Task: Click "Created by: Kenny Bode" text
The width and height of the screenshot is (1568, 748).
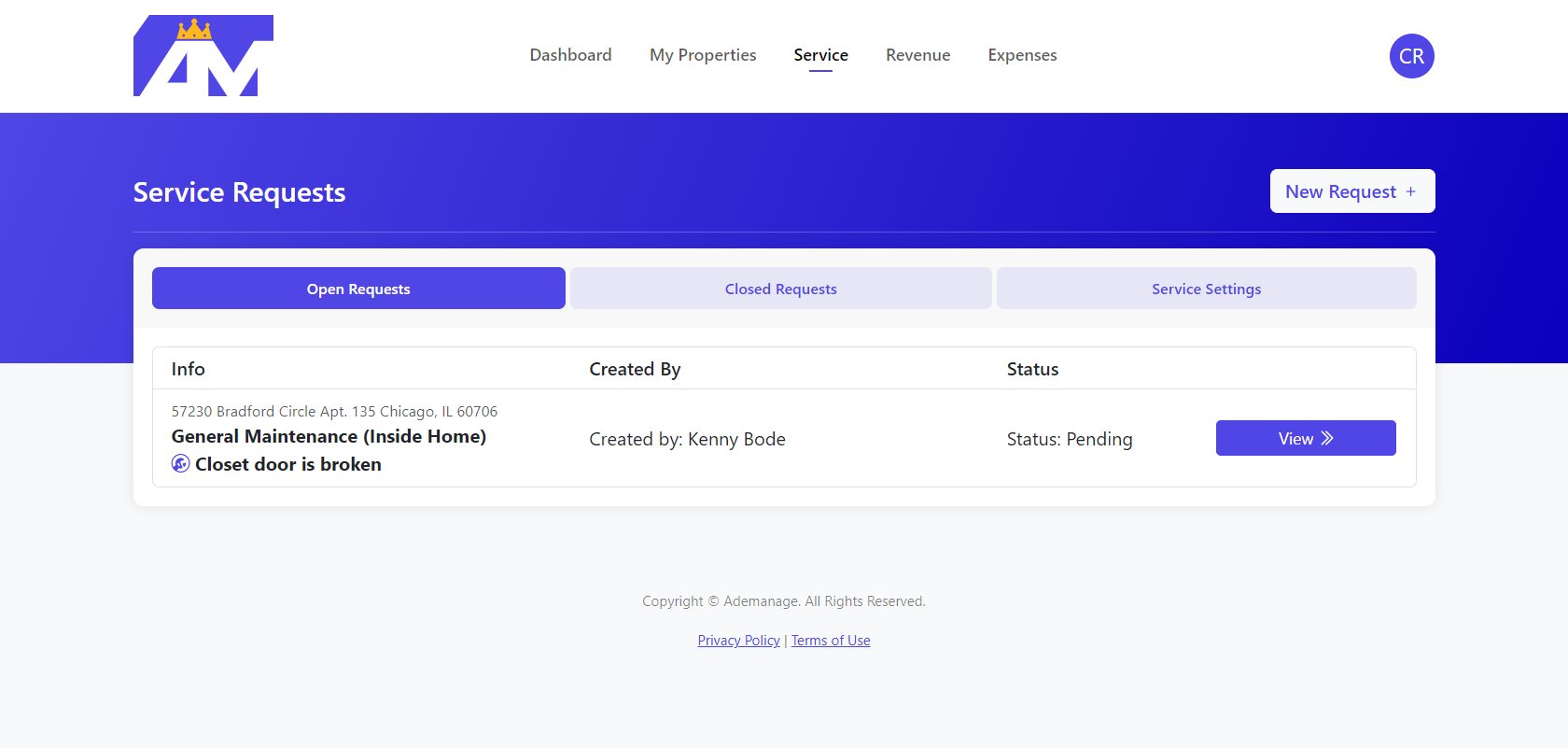Action: click(x=687, y=439)
